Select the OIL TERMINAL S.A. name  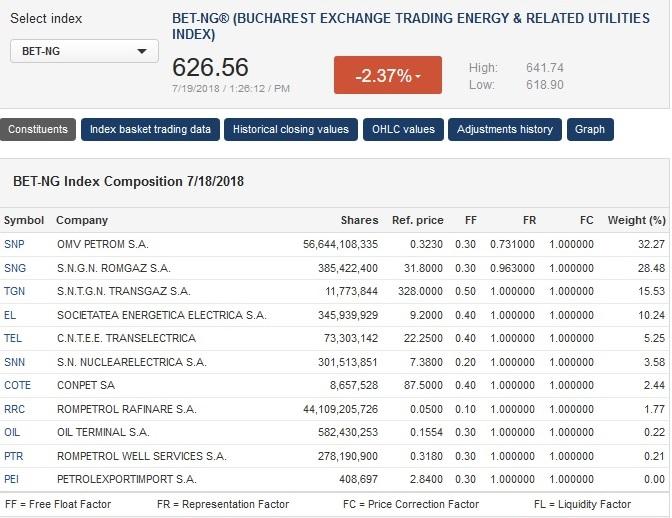[x=103, y=432]
